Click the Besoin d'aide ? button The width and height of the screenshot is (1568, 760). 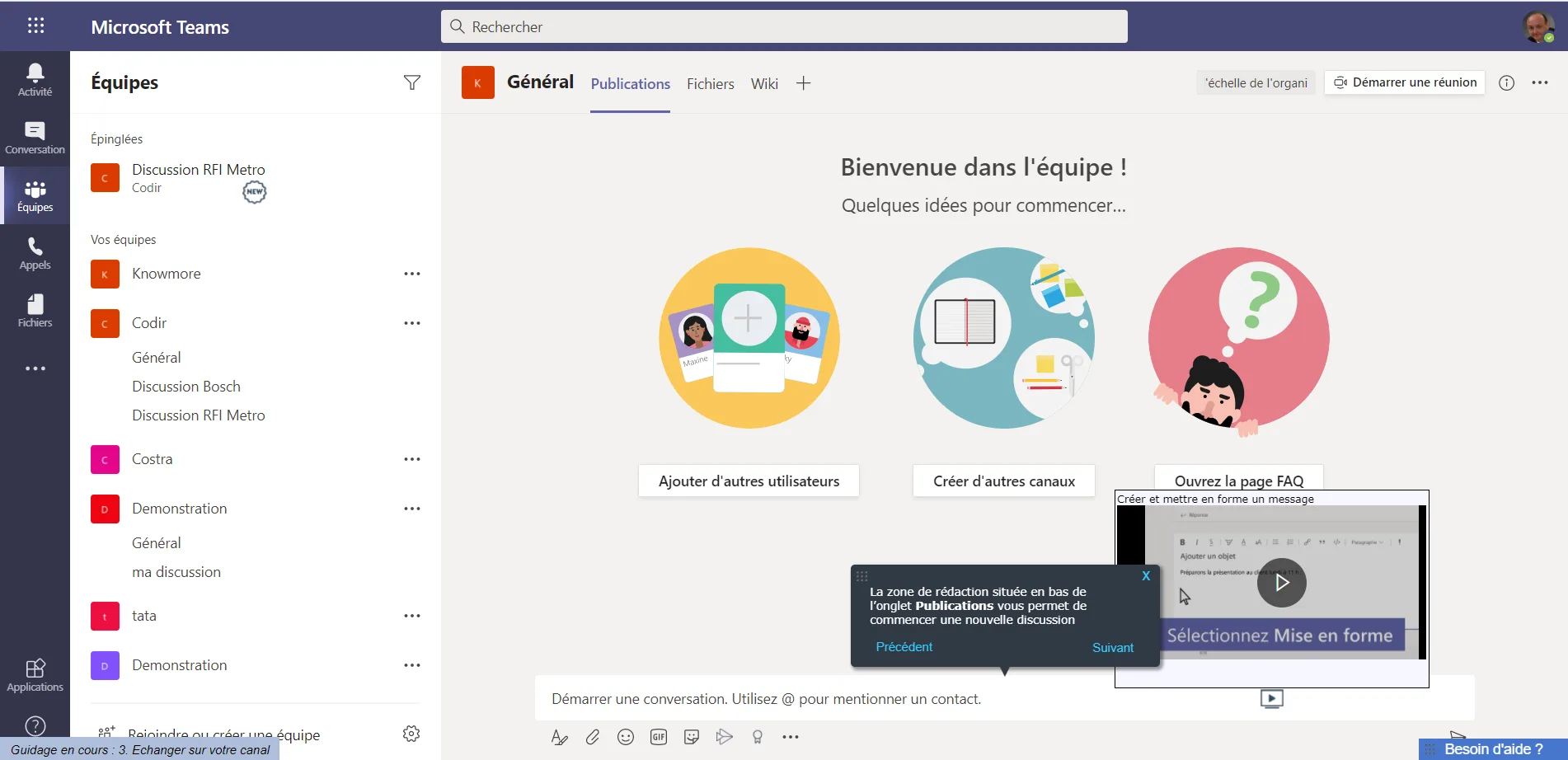pos(1494,749)
